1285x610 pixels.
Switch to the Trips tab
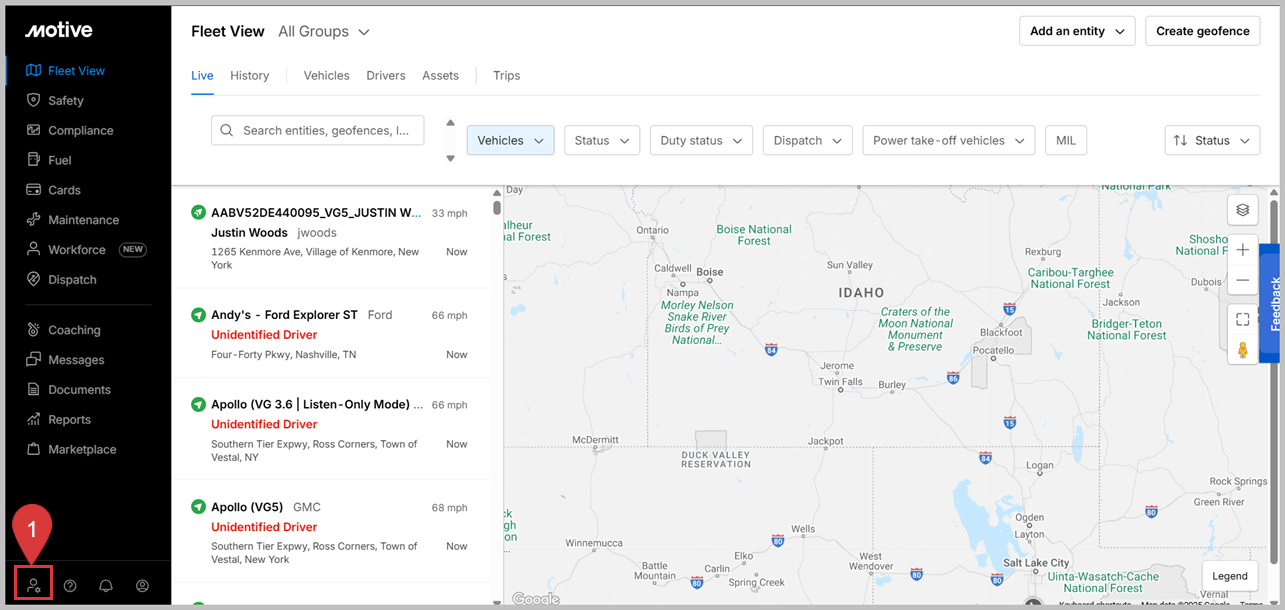(506, 76)
